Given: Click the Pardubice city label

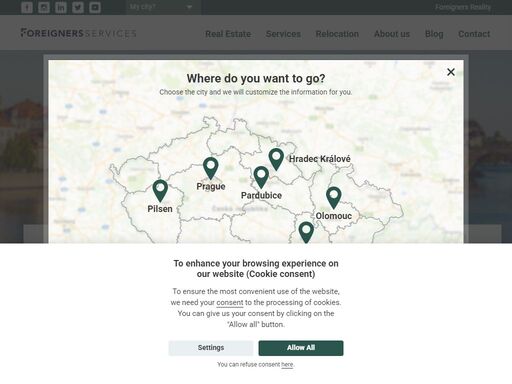Looking at the screenshot, I should click(261, 195).
